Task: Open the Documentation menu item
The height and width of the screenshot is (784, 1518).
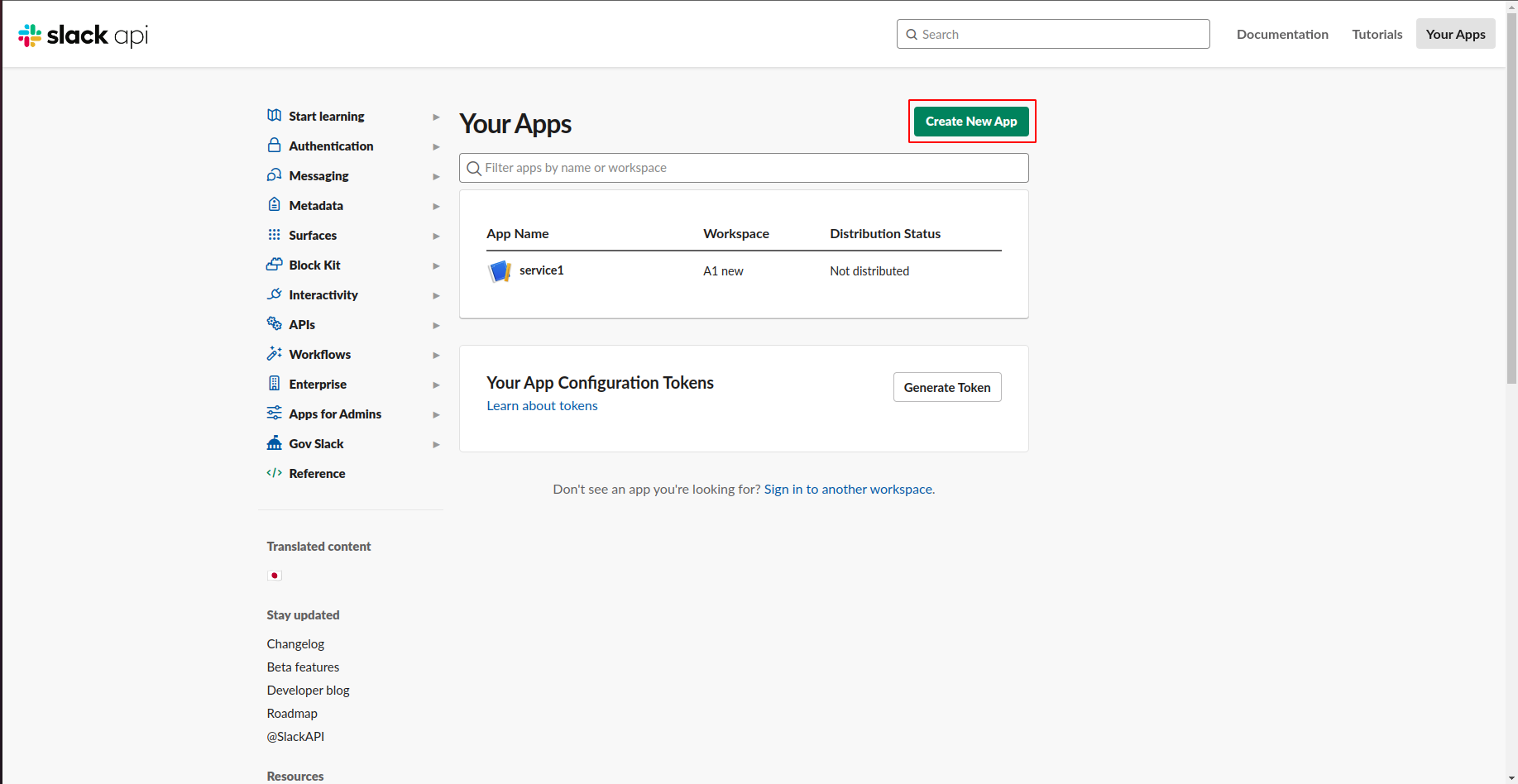Action: (1282, 34)
